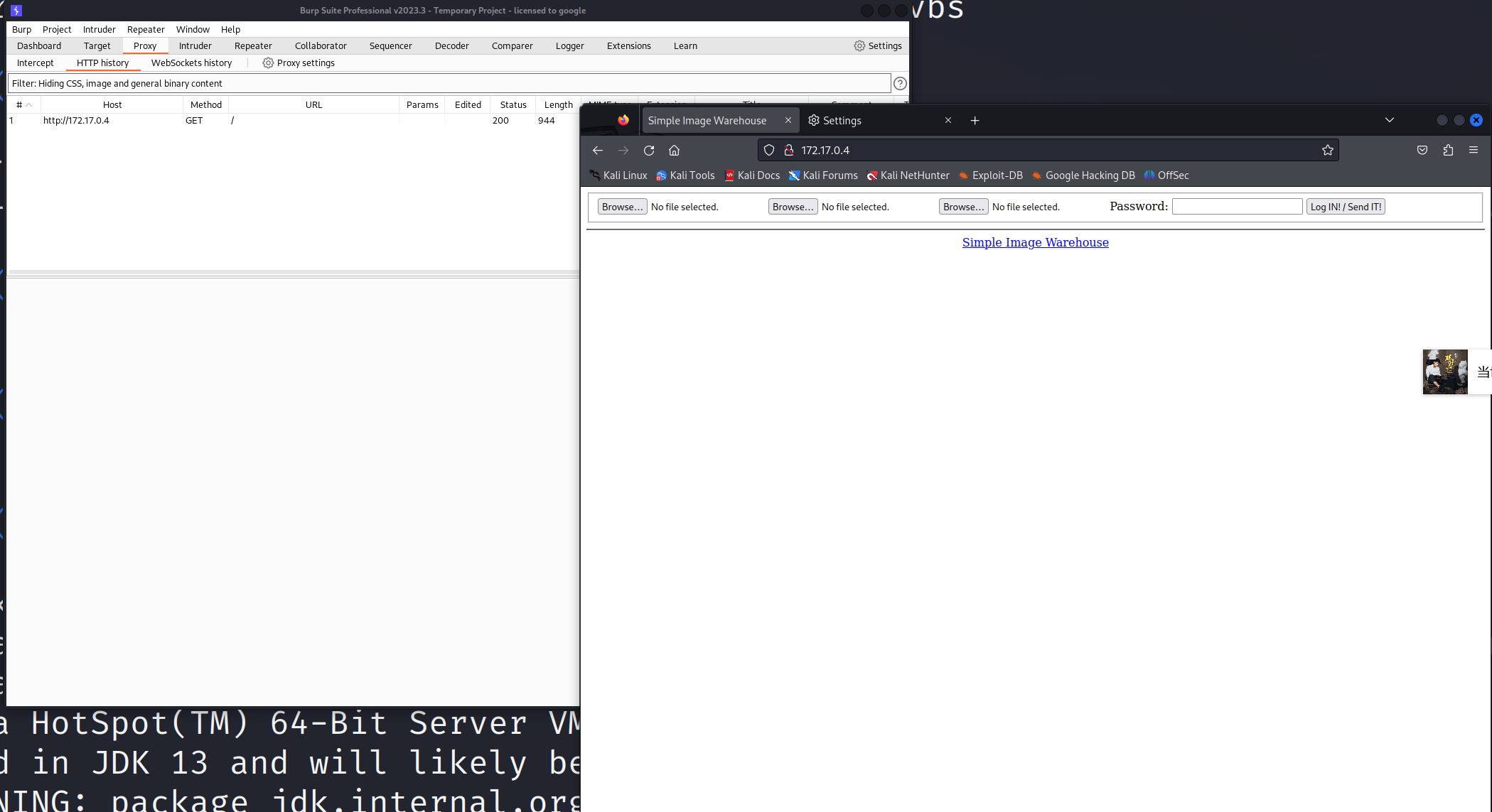Open Burp Settings gear button

coord(878,45)
